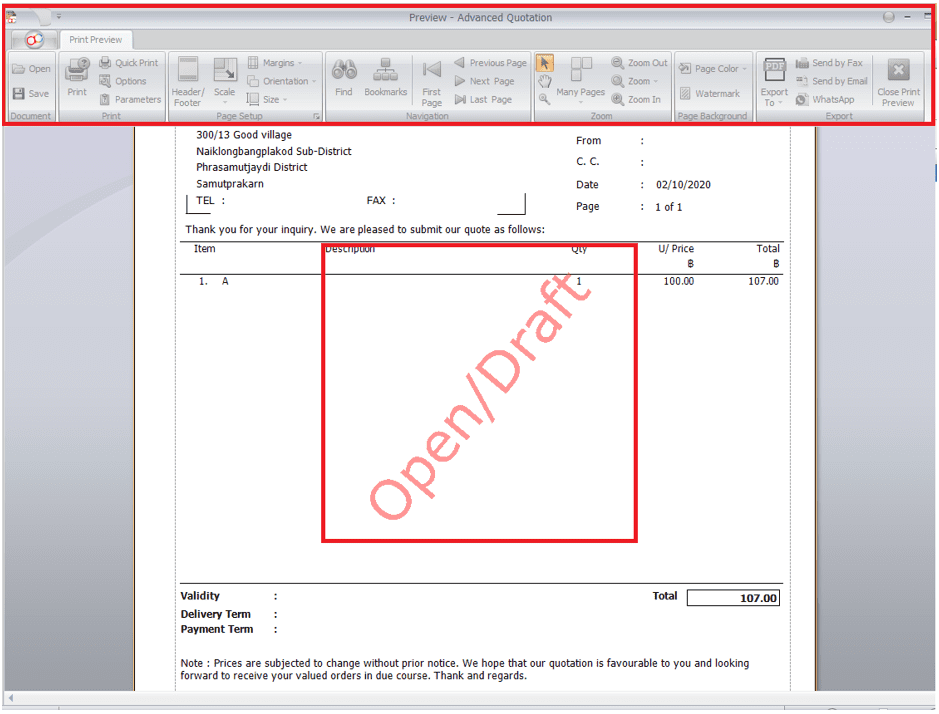Click Close Print Preview

(x=898, y=80)
